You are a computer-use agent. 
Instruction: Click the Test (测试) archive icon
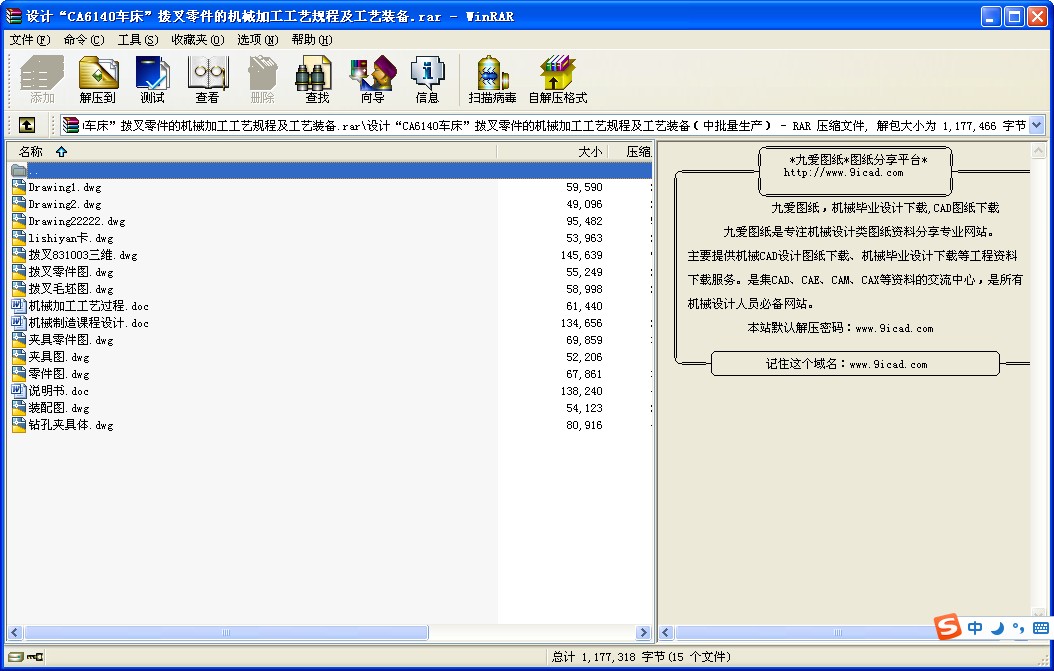pos(153,79)
